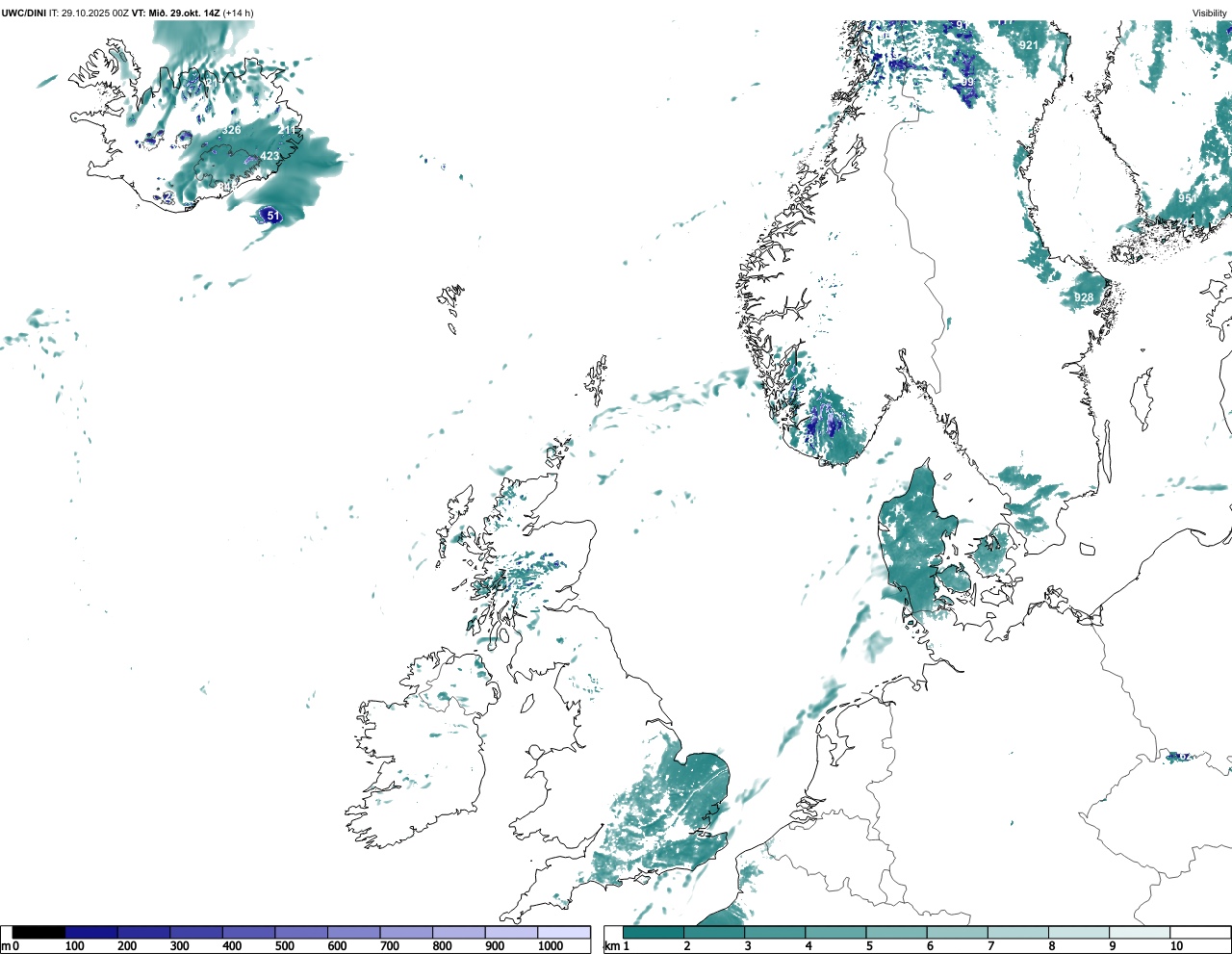The image size is (1232, 954).
Task: Click the '928' value near Åland
Action: [x=1084, y=297]
